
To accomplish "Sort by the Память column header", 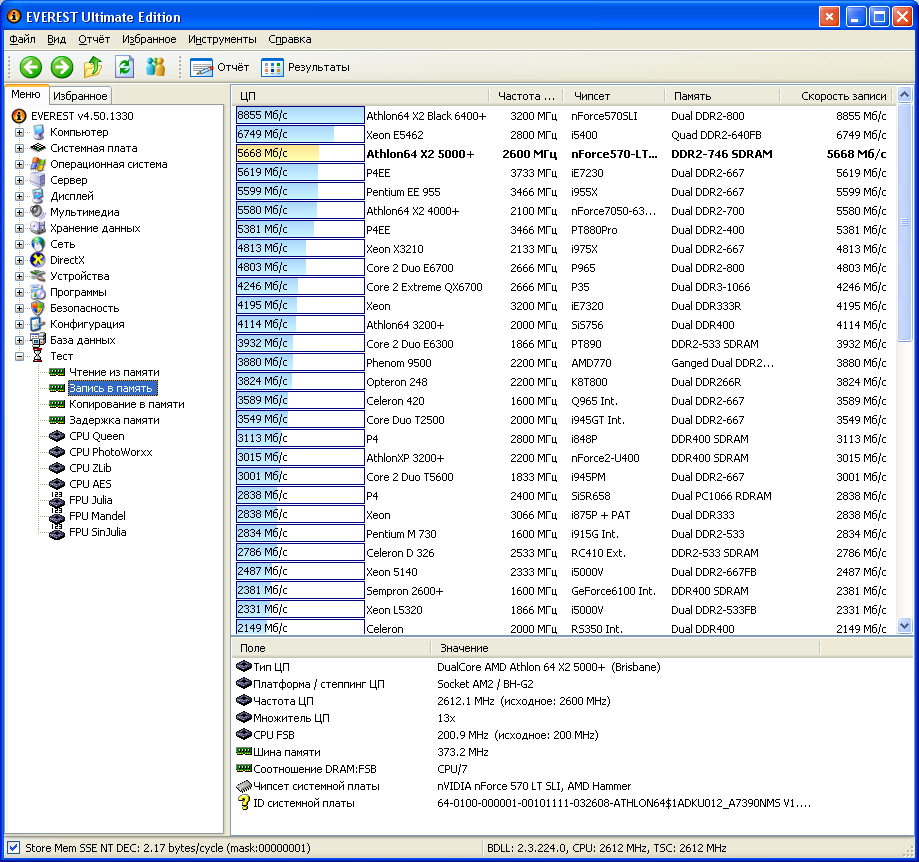I will coord(722,96).
